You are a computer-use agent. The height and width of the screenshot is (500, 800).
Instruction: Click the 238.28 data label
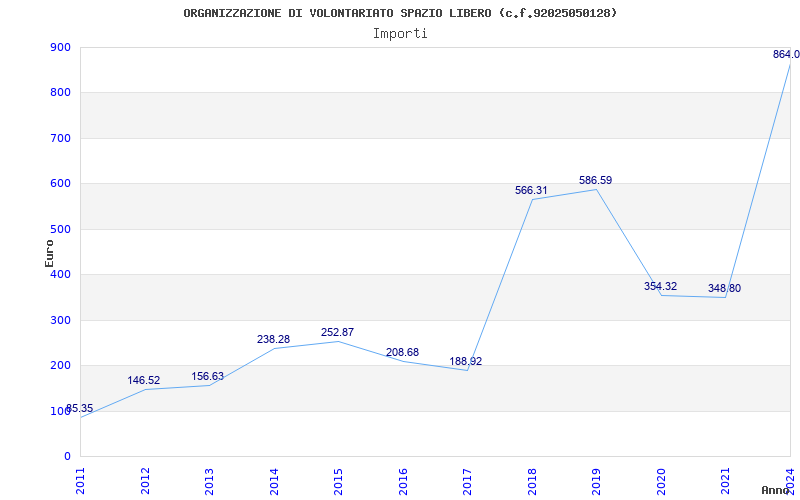(x=273, y=339)
